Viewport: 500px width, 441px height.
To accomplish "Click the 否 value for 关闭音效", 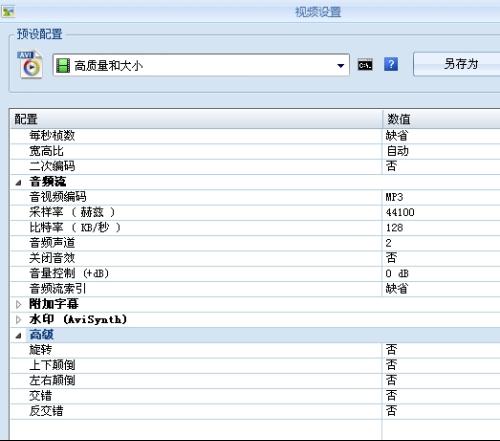I will (391, 258).
